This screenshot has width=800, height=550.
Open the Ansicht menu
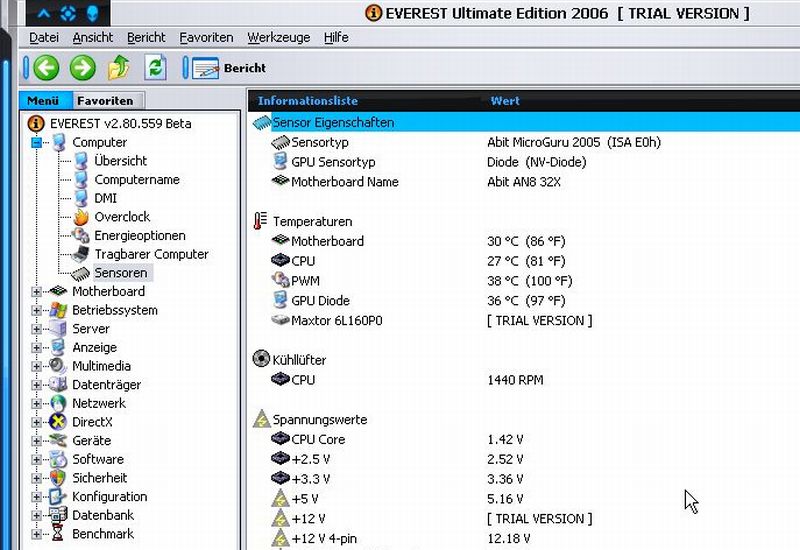coord(93,37)
